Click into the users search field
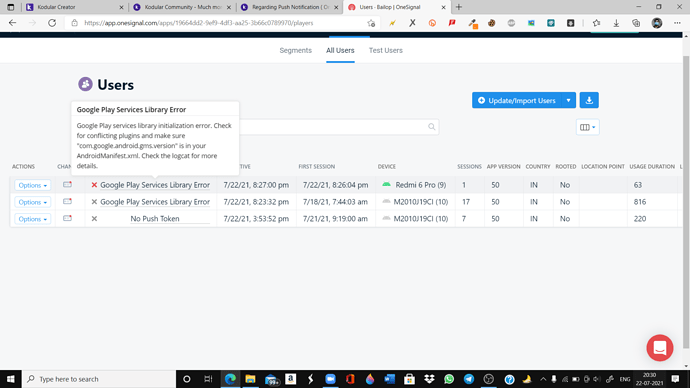The width and height of the screenshot is (690, 388). [339, 127]
